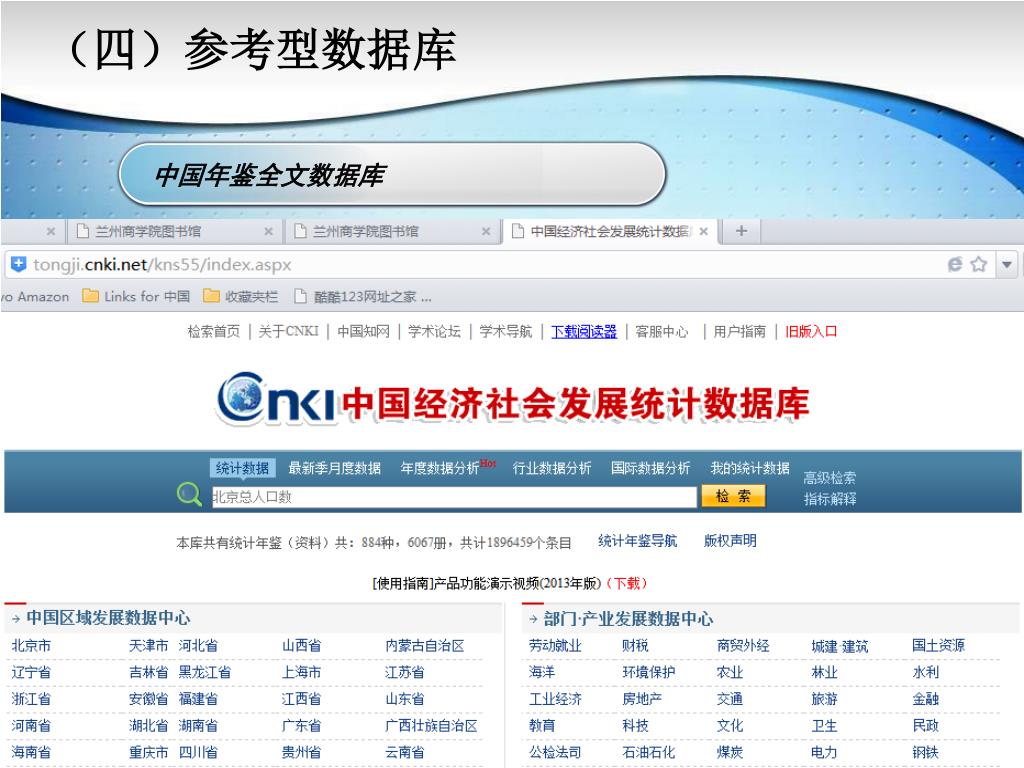
Task: Open 学术导航 link
Action: 505,332
